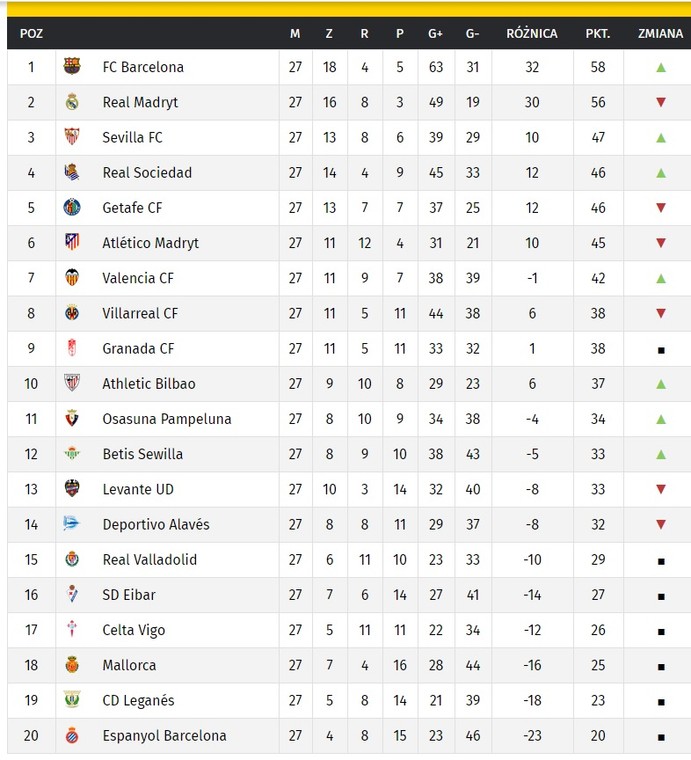Click red down arrow in Real Madryt row
The width and height of the screenshot is (691, 760).
pos(660,102)
